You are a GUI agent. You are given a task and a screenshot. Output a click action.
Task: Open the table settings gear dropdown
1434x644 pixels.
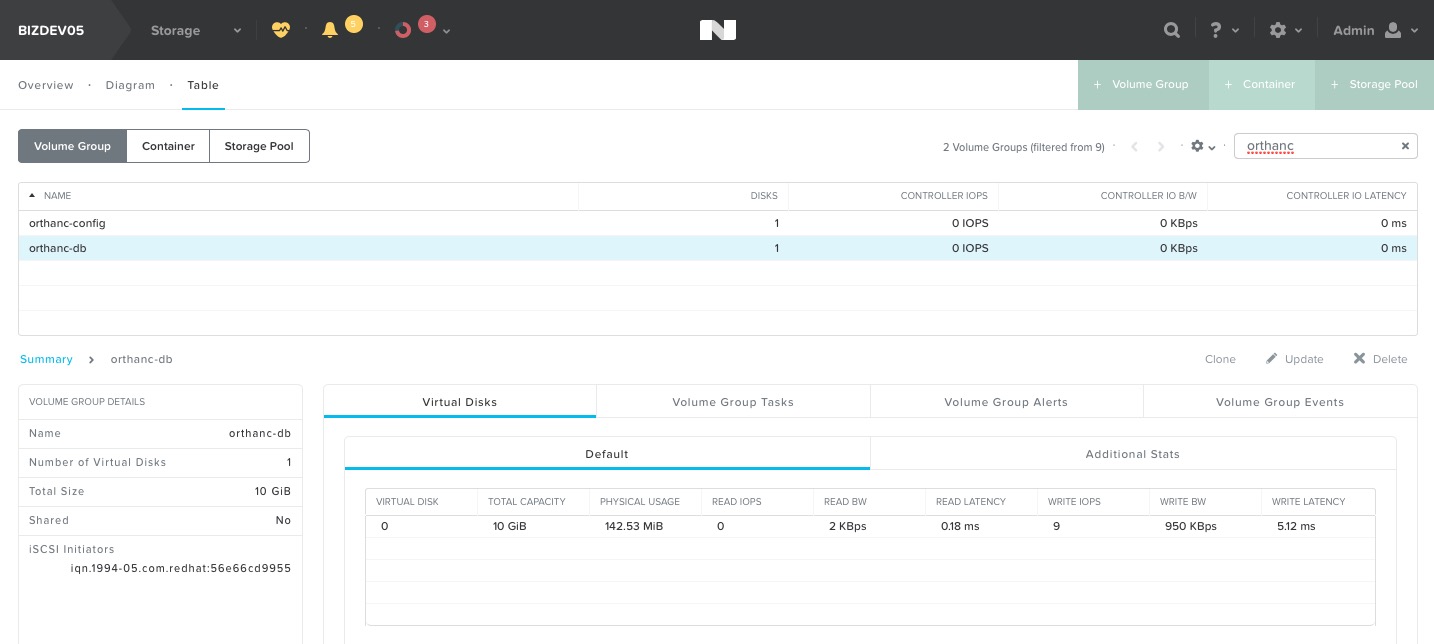click(1203, 147)
